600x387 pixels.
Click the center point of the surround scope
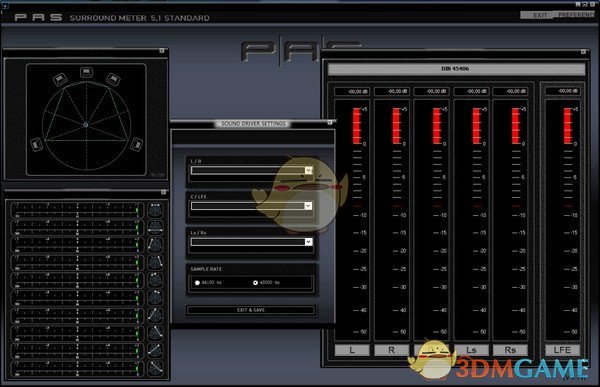86,125
